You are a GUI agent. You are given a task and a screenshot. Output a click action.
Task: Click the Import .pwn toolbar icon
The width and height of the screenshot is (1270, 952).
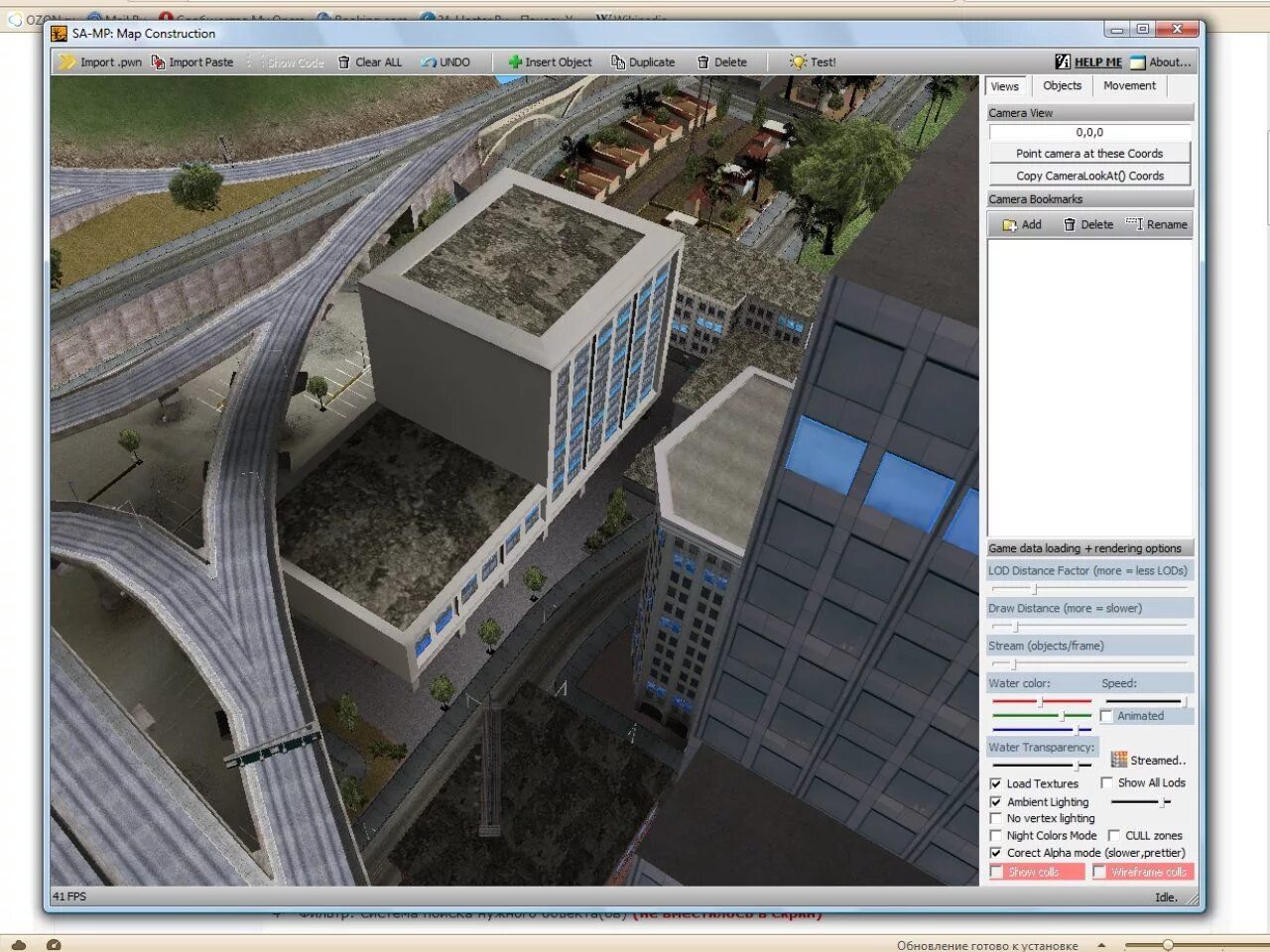(x=67, y=61)
